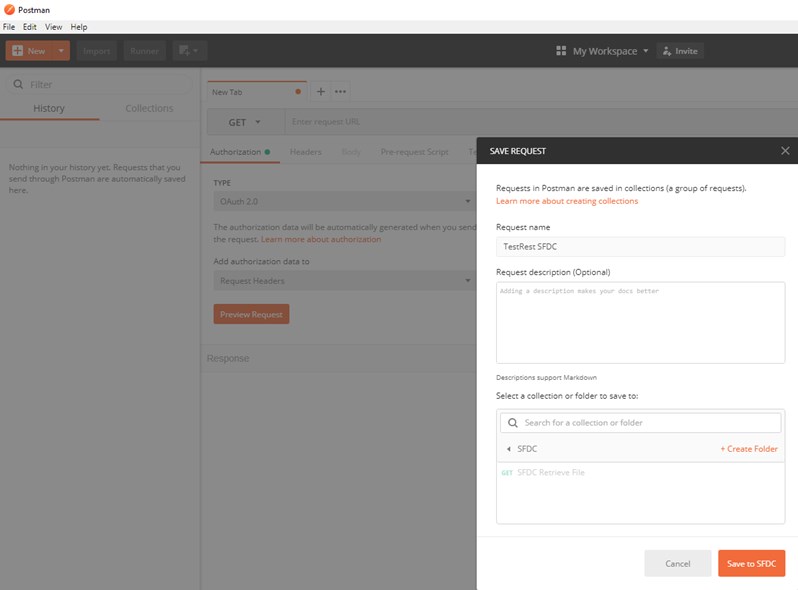
Task: Open the tab options ellipsis menu
Action: [340, 92]
